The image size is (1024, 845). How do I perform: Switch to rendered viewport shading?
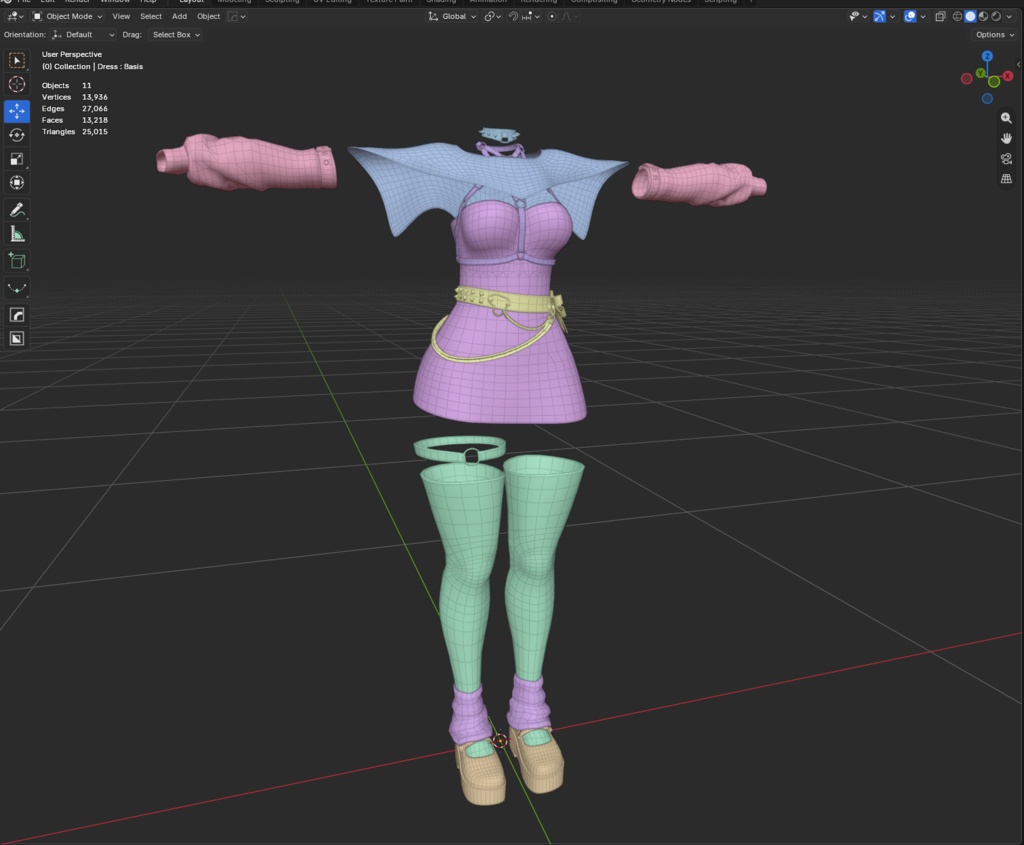tap(996, 16)
